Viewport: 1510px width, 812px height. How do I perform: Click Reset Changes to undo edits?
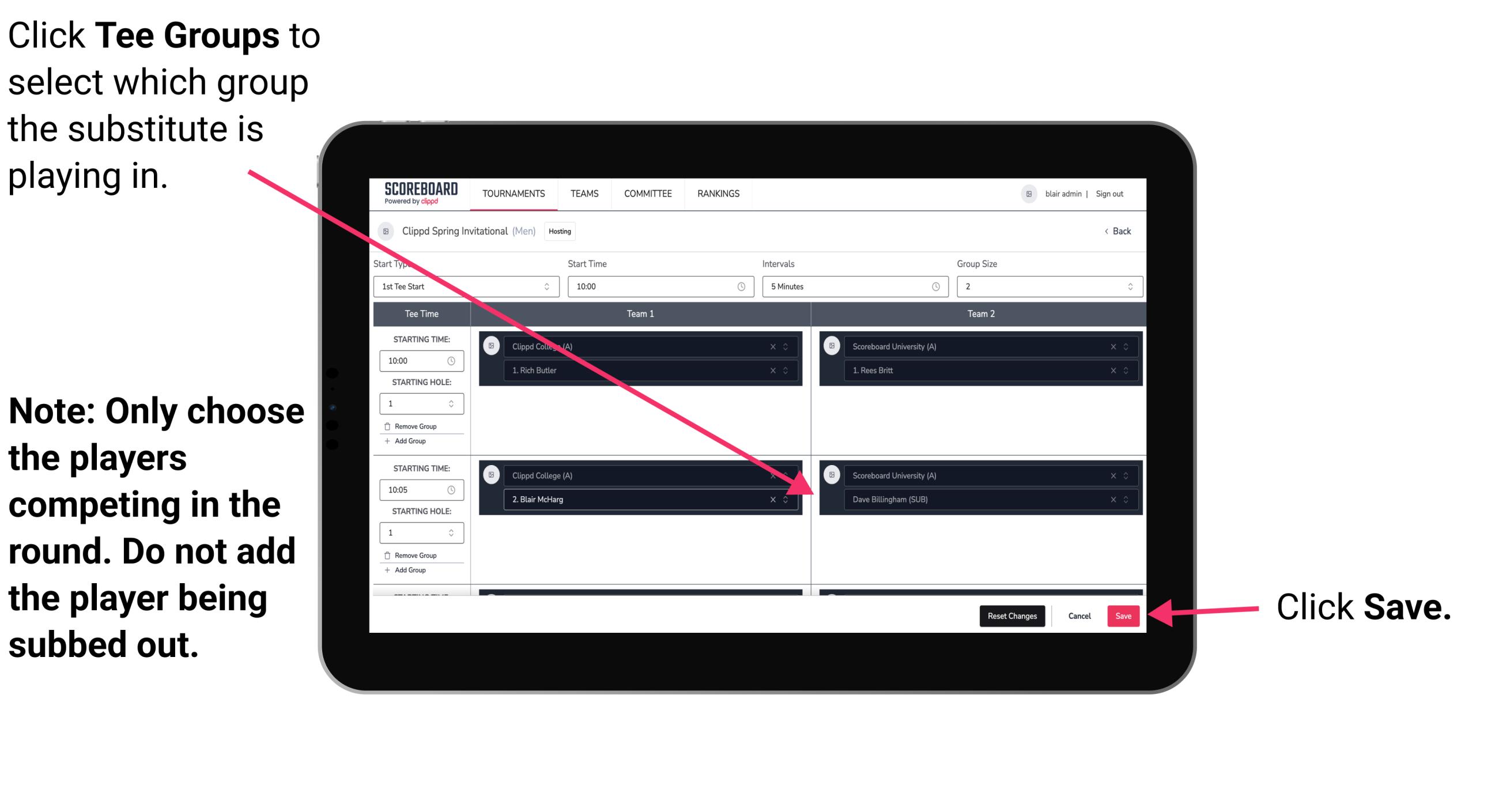click(1011, 614)
